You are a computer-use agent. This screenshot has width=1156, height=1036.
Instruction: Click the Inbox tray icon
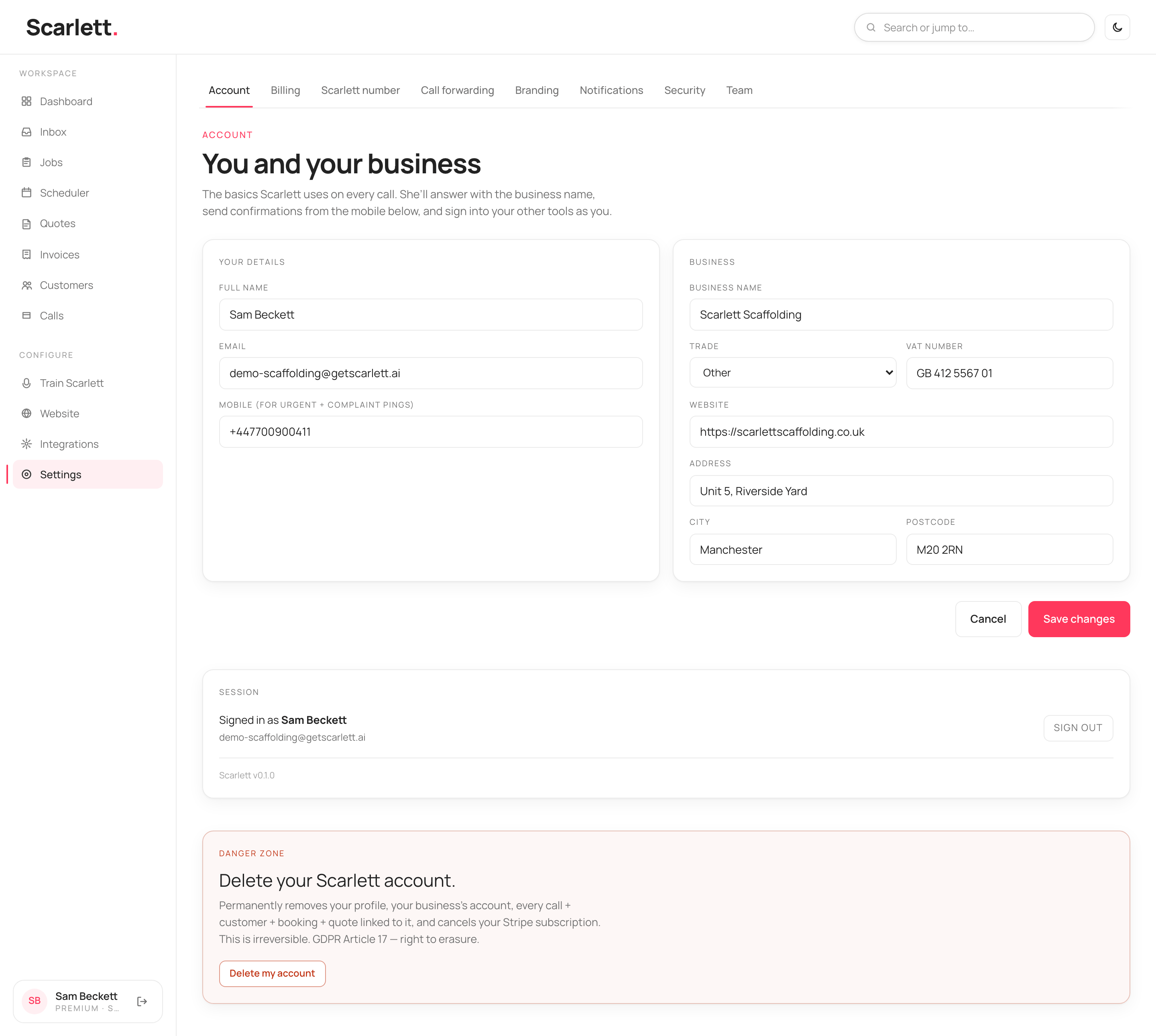coord(26,132)
